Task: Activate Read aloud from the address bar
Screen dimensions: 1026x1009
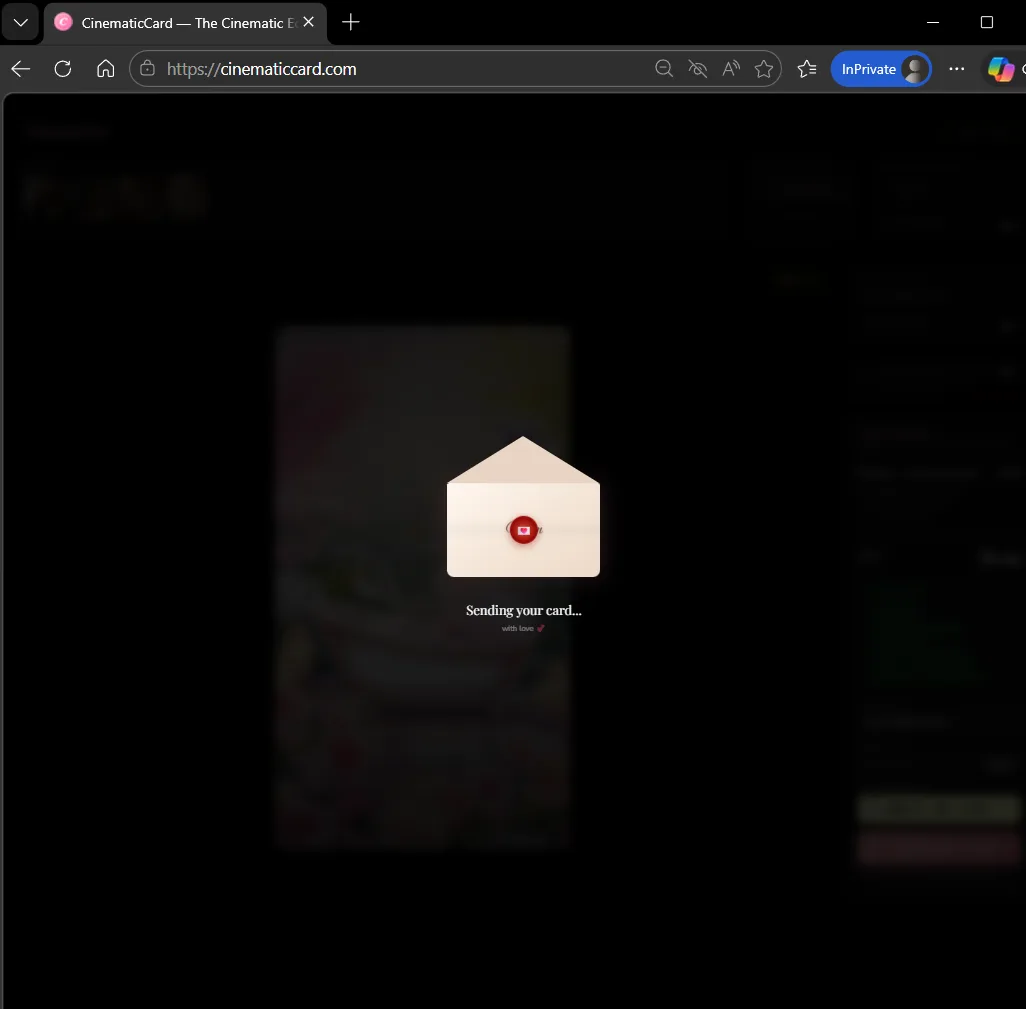Action: pos(731,69)
